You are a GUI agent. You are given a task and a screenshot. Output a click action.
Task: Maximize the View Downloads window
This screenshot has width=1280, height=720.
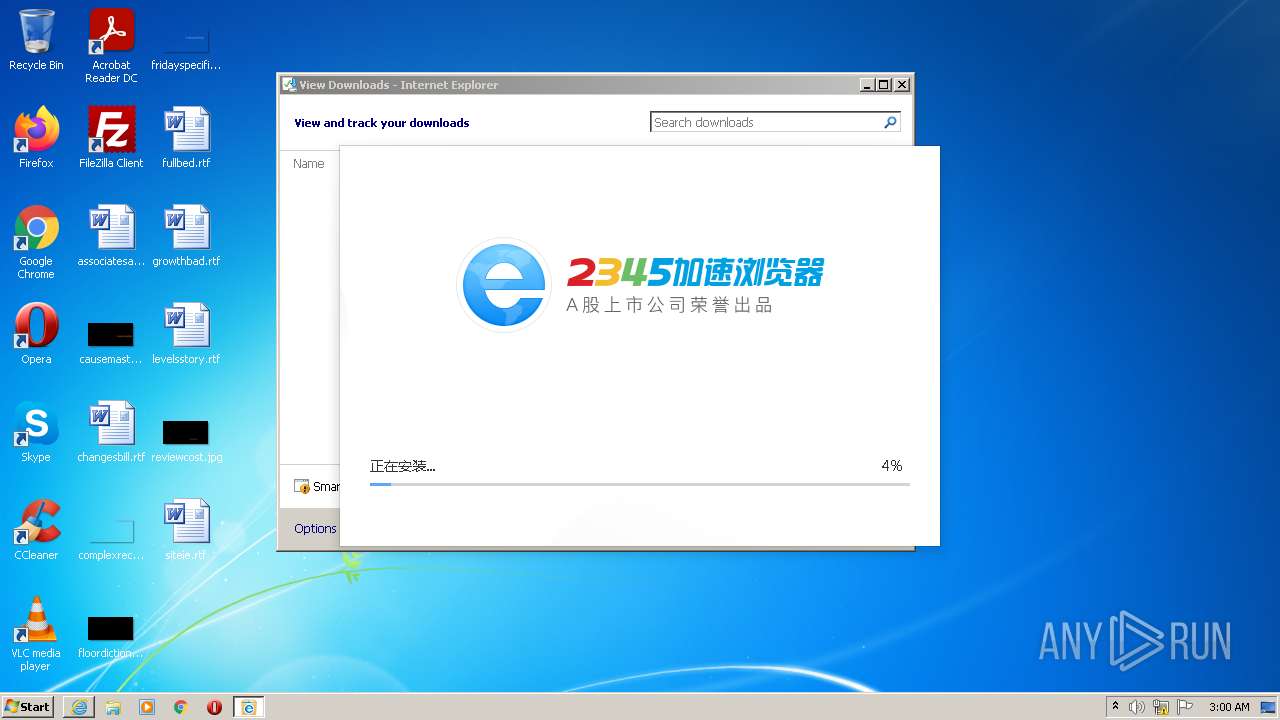pyautogui.click(x=884, y=85)
